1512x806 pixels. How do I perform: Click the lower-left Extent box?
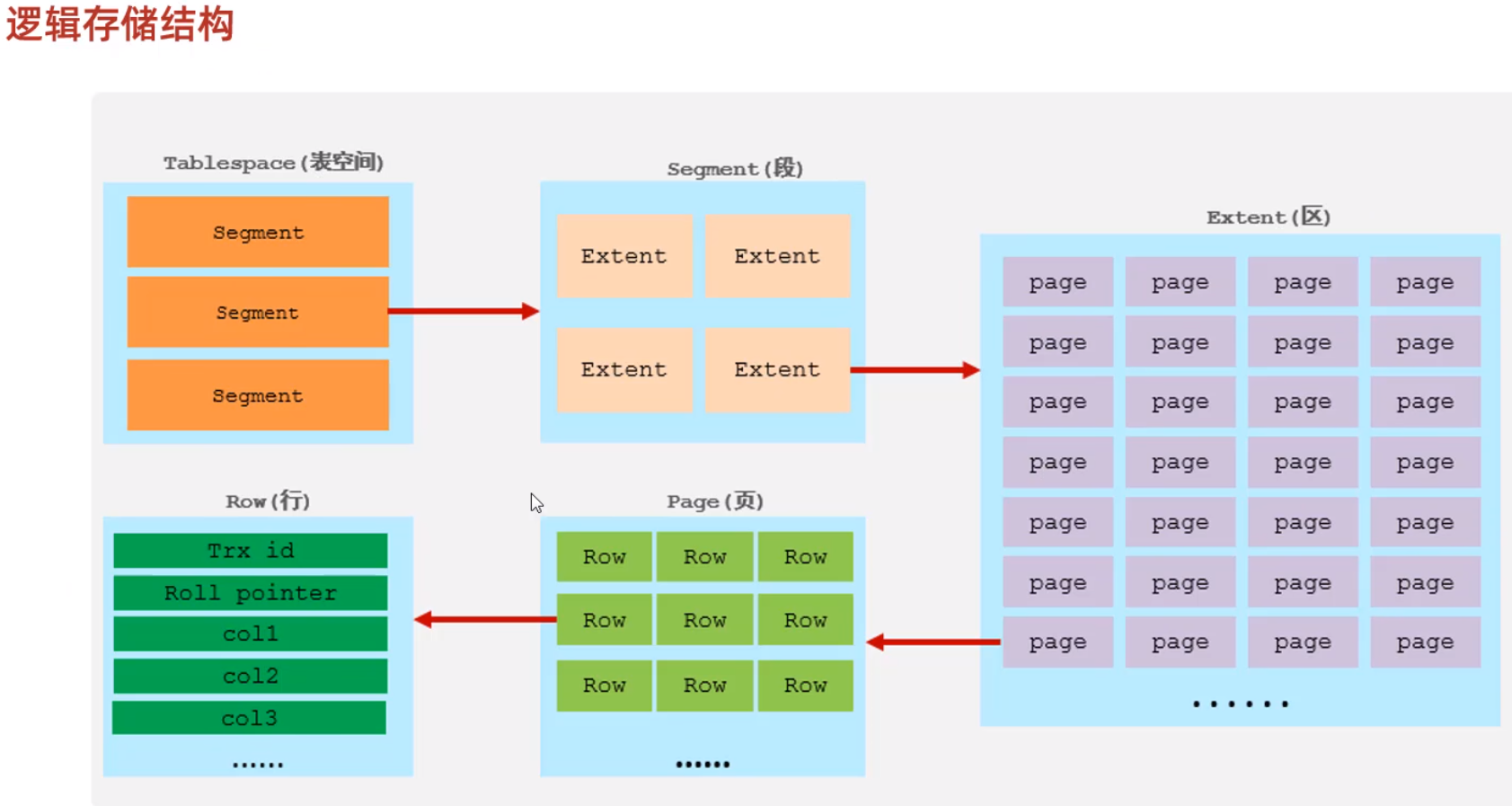[x=624, y=369]
